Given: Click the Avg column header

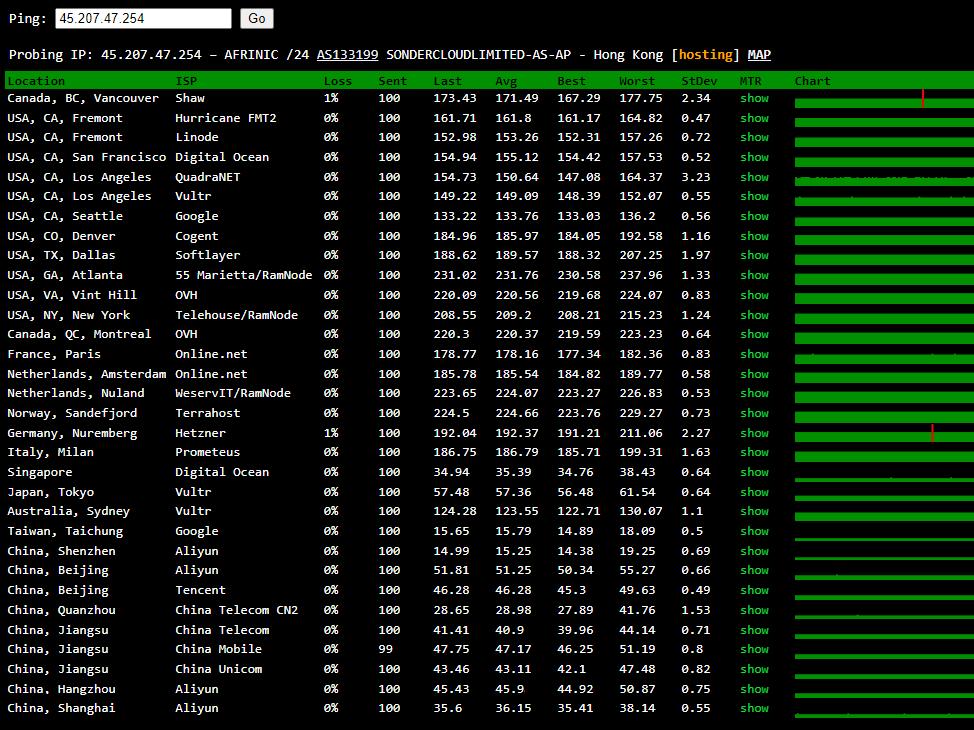Looking at the screenshot, I should point(506,81).
